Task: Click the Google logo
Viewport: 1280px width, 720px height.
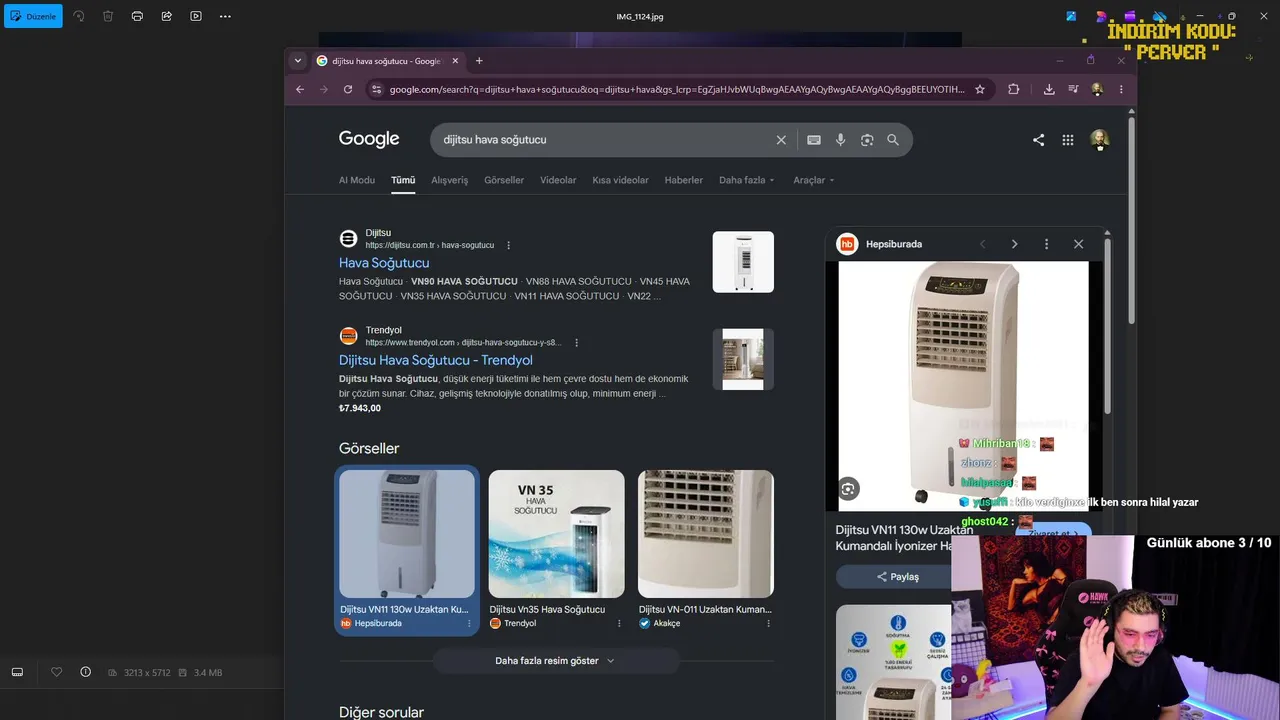Action: tap(369, 139)
